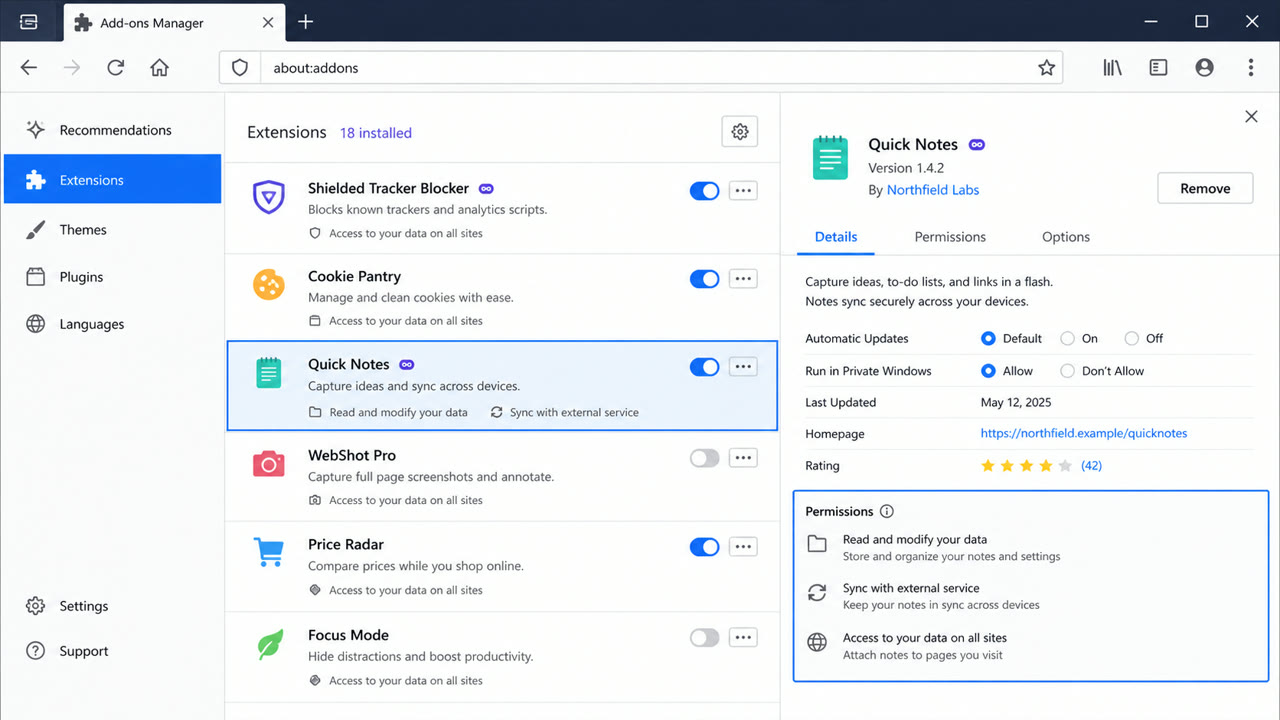Open the extensions gear tools menu

(740, 132)
